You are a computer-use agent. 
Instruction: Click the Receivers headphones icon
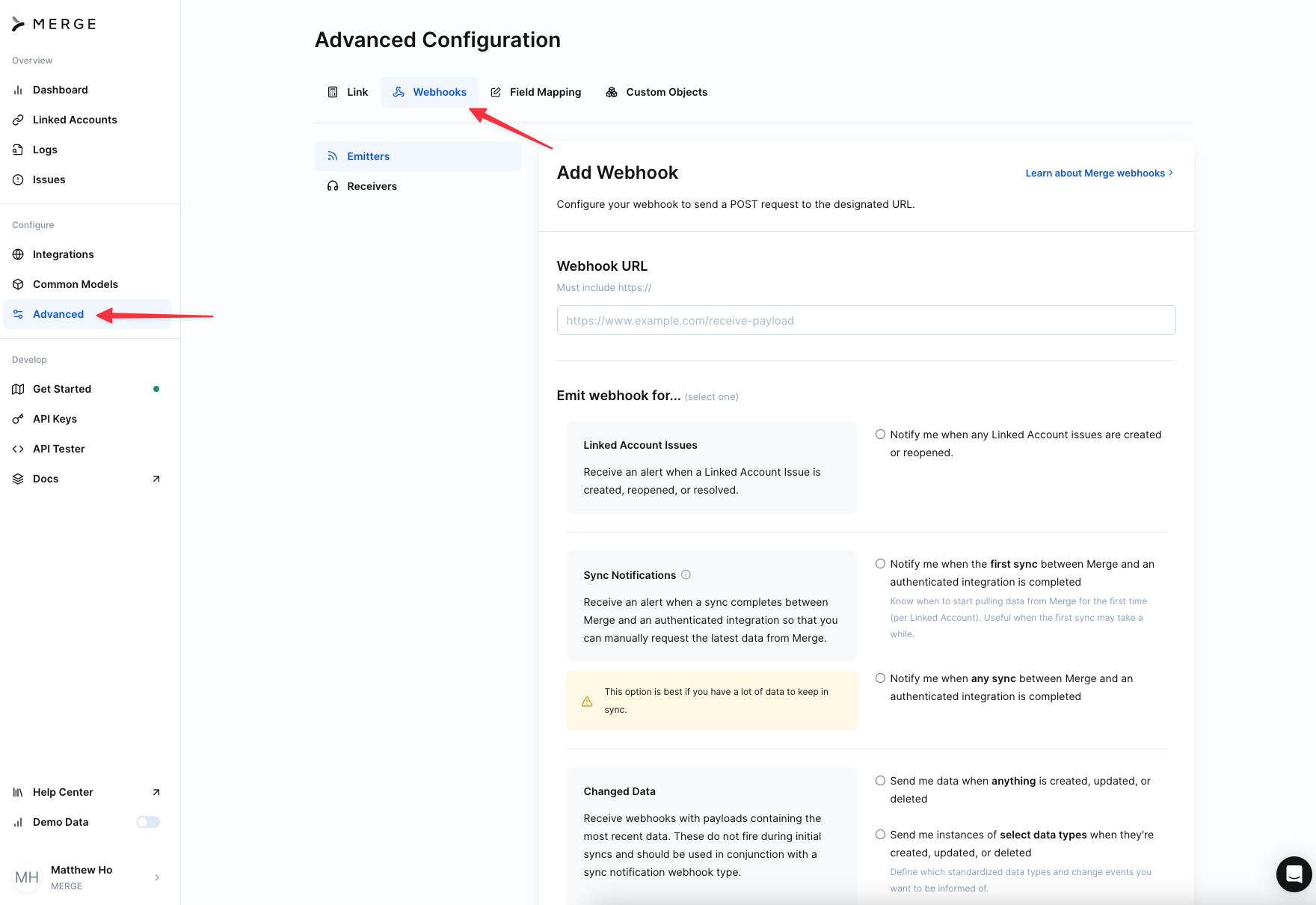pyautogui.click(x=333, y=186)
